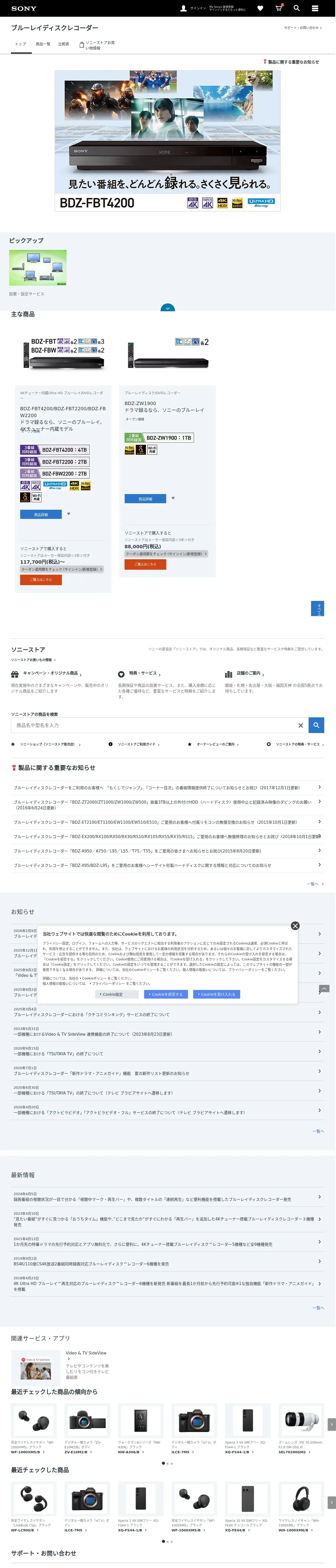Open オーナーレビューのご案内 star link
Image resolution: width=336 pixels, height=1568 pixels.
pyautogui.click(x=213, y=745)
